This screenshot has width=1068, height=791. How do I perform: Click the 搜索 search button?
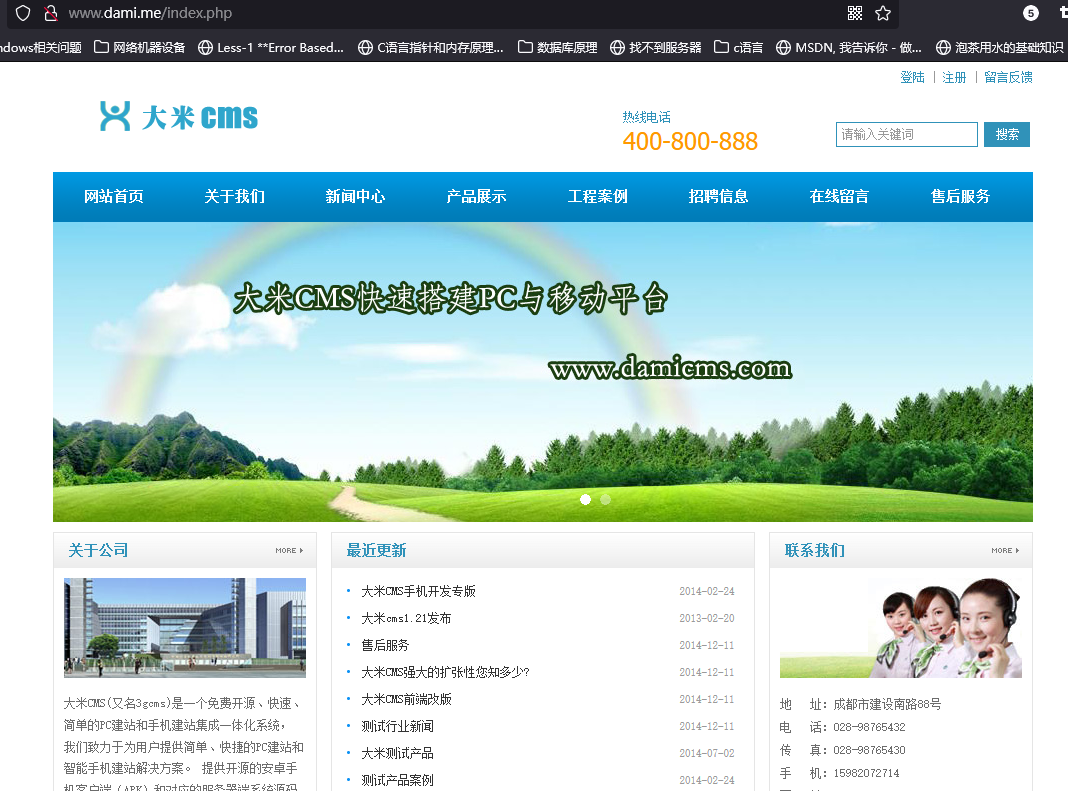(x=1006, y=133)
